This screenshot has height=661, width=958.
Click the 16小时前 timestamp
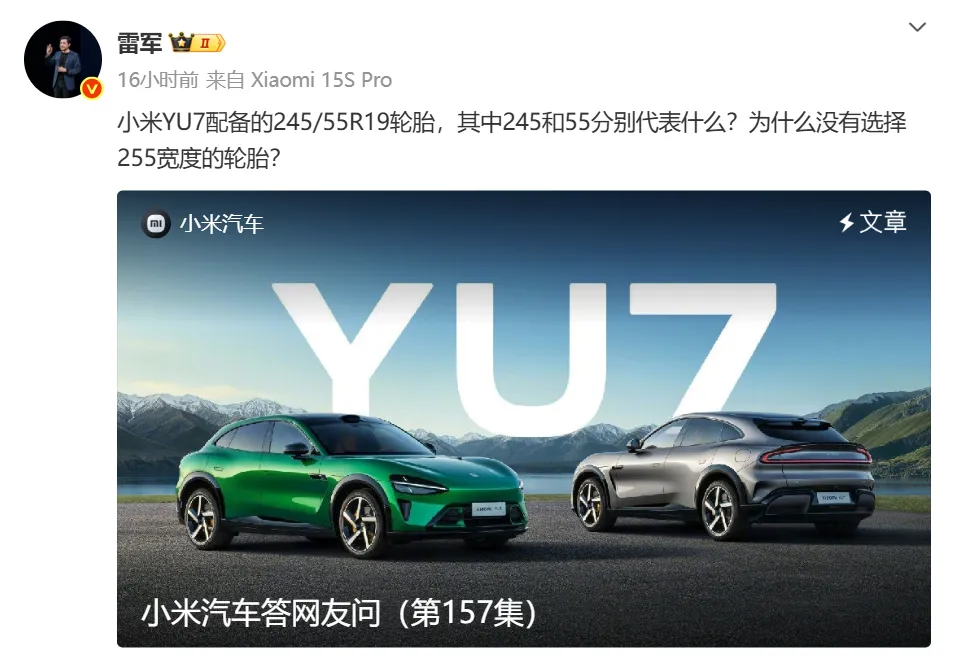pyautogui.click(x=158, y=80)
